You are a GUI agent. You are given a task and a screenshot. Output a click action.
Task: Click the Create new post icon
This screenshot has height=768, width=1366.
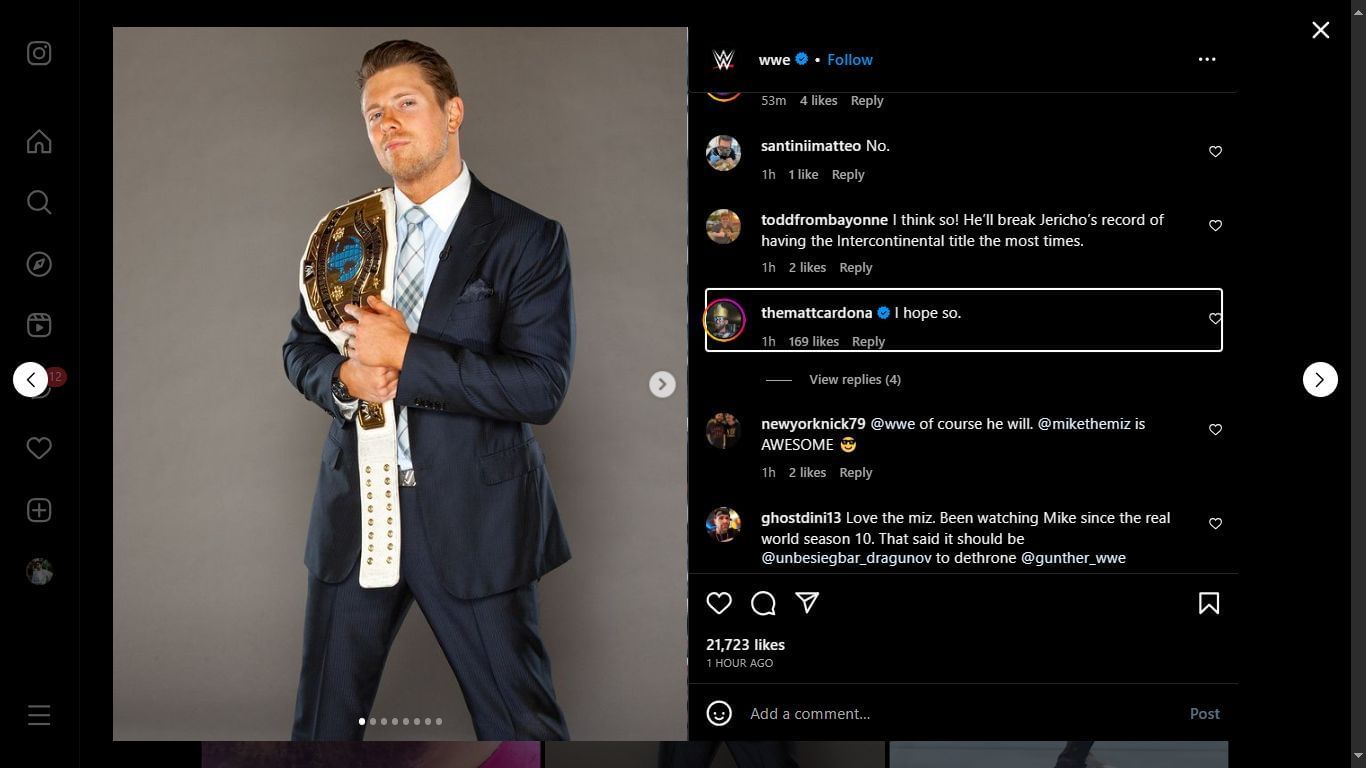point(39,510)
